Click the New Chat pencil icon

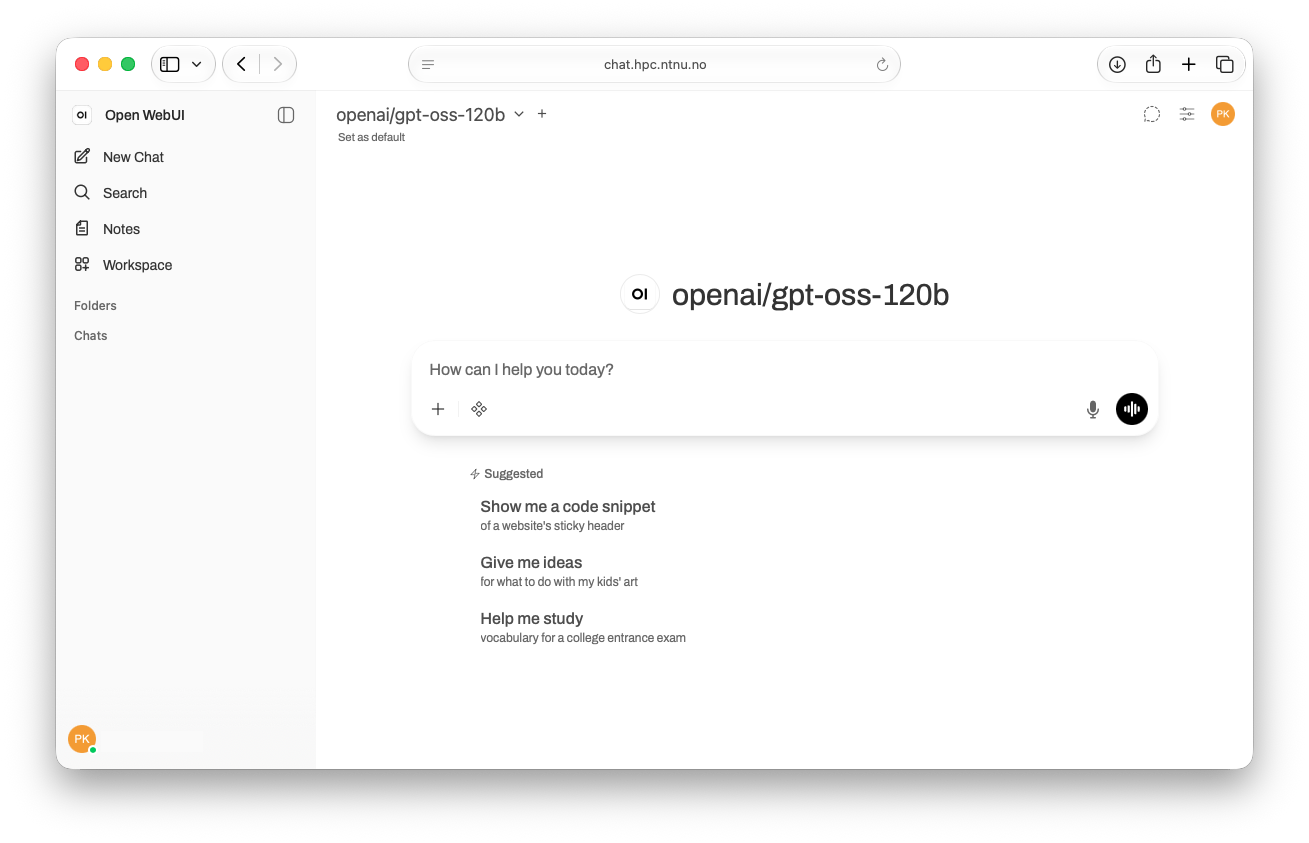click(x=82, y=157)
